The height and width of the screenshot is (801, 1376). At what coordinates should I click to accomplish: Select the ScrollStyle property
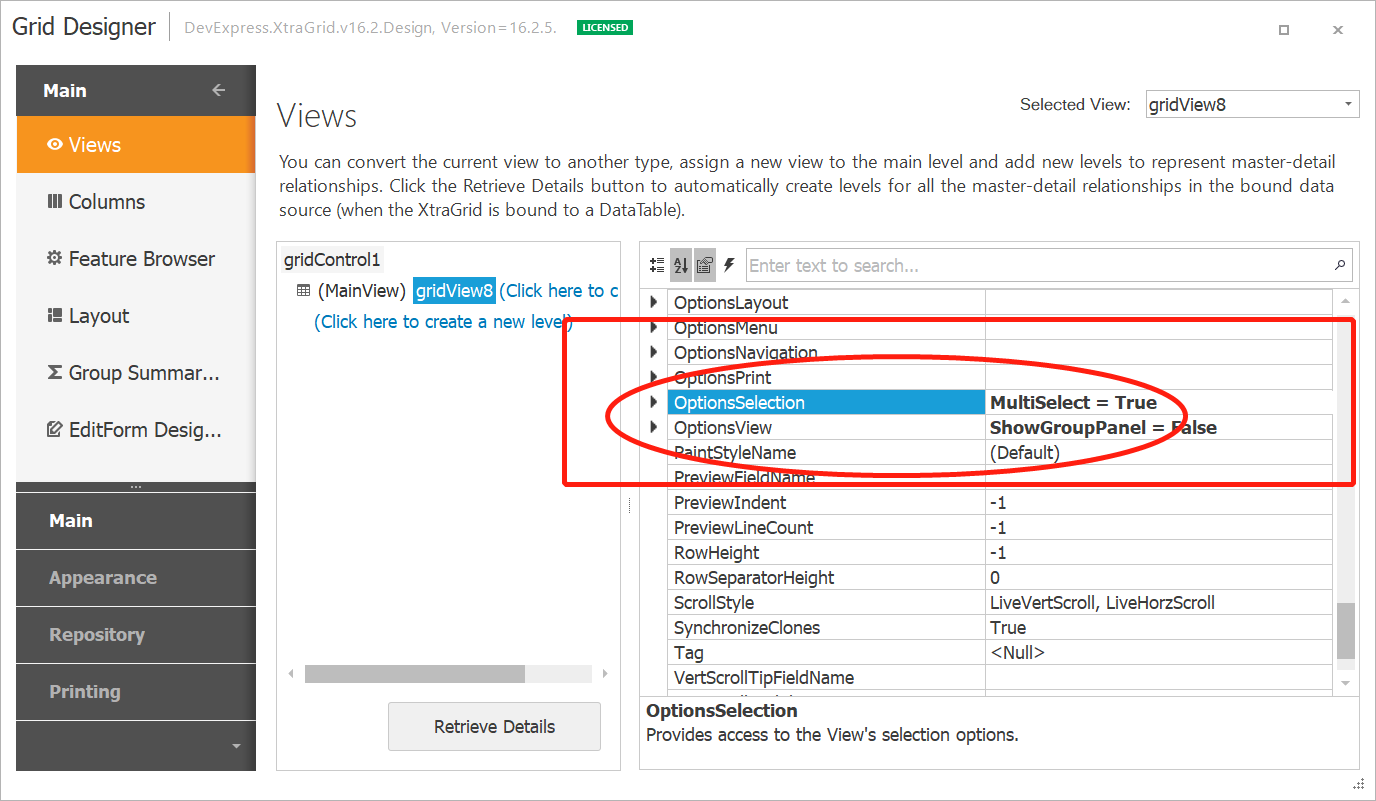tap(714, 602)
